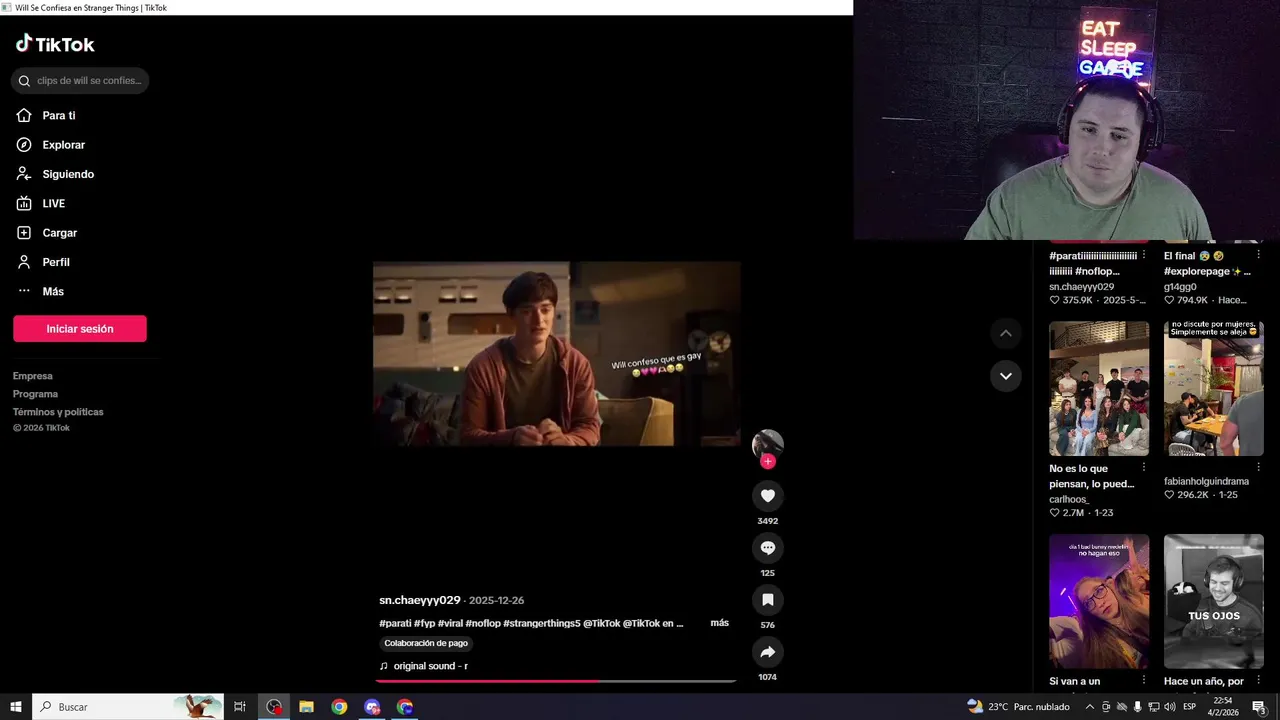Click the Iniciar sesión button
Viewport: 1280px width, 720px height.
tap(80, 328)
